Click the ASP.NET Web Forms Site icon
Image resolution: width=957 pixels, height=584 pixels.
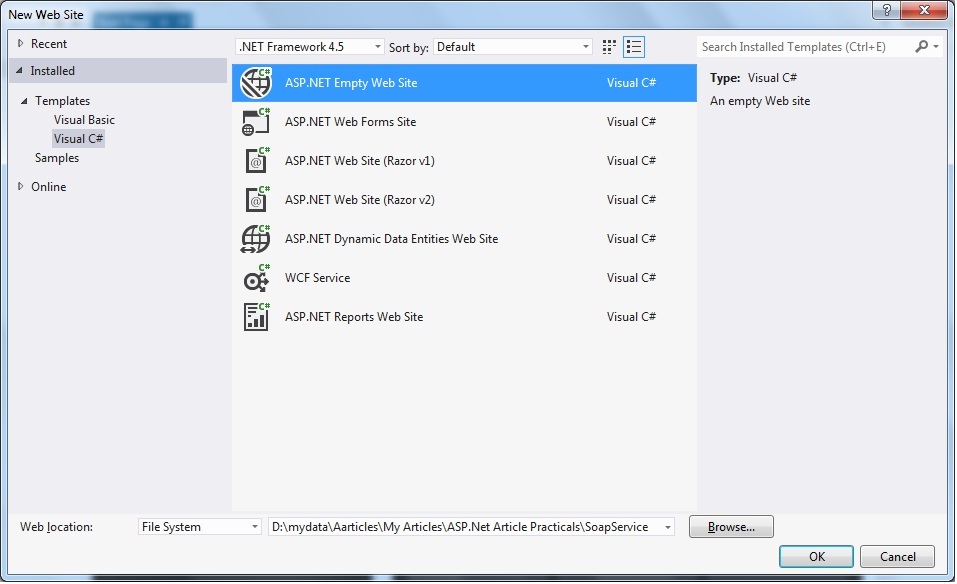[256, 122]
